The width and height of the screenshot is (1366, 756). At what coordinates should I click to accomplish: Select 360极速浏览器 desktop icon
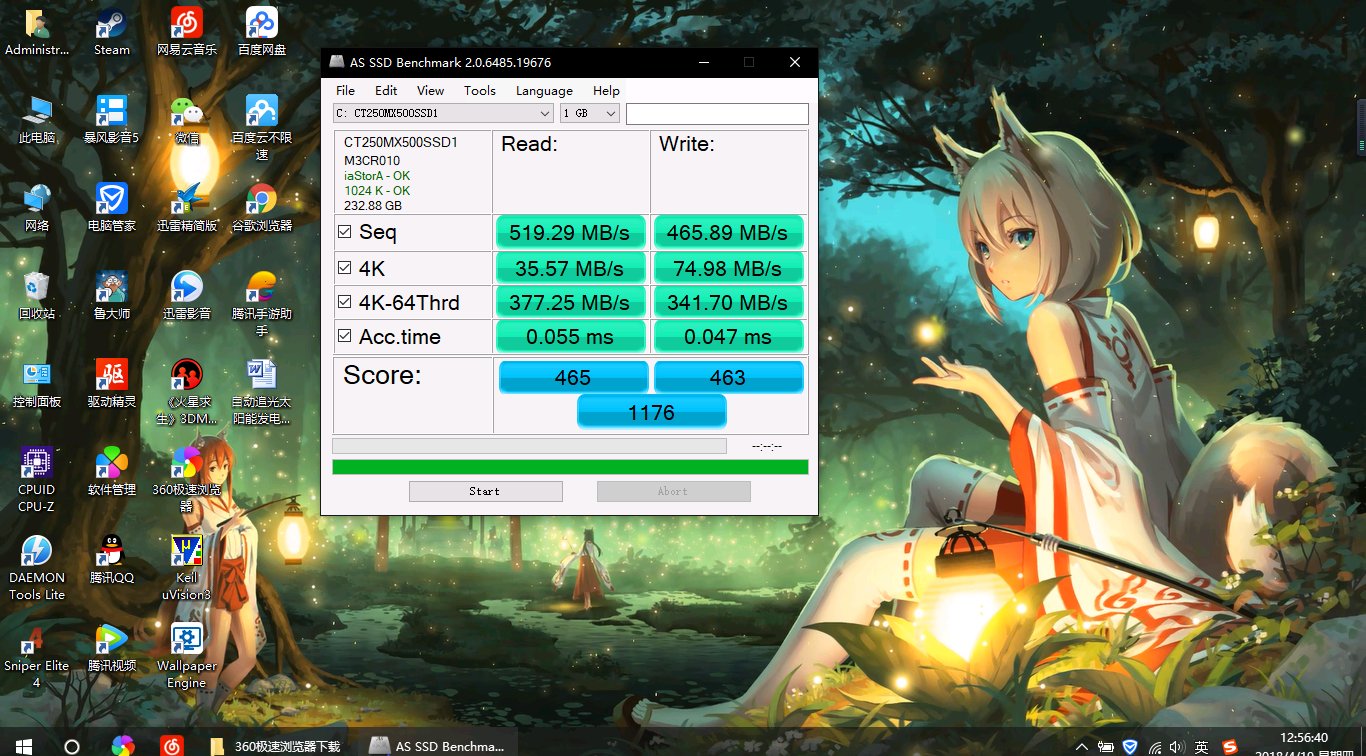(186, 479)
